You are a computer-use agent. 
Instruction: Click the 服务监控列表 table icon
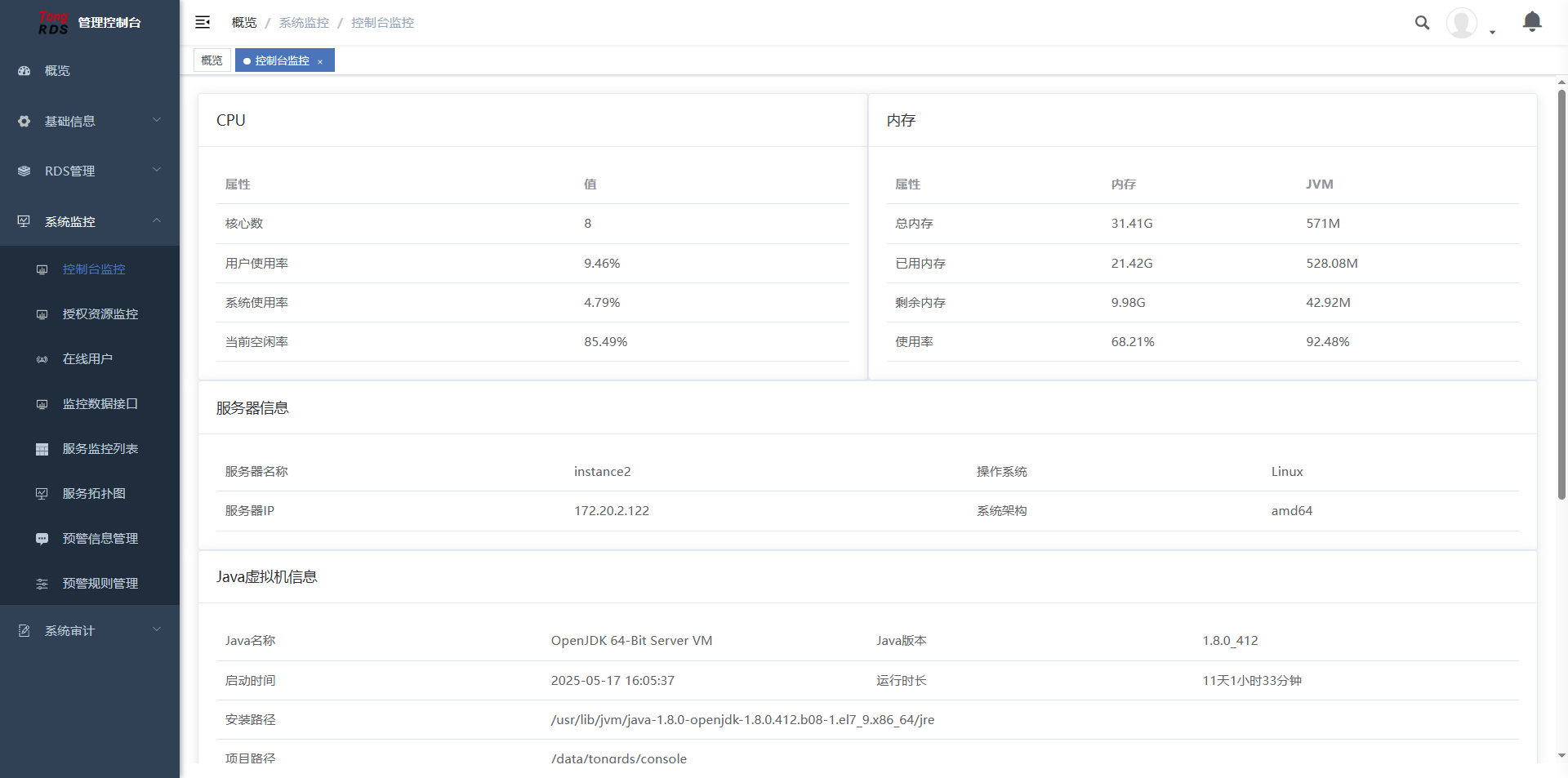point(42,449)
